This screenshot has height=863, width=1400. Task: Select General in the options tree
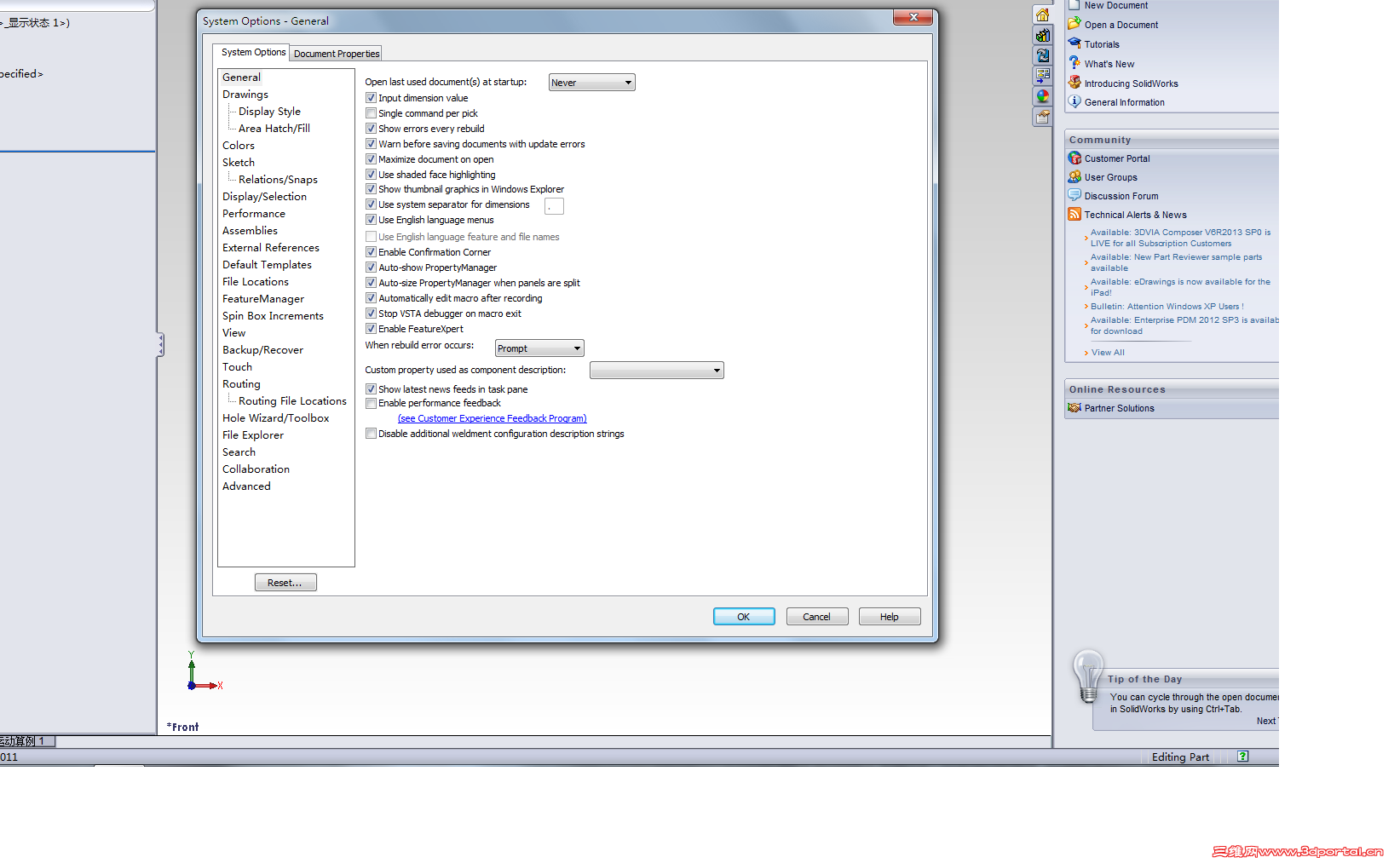[x=241, y=78]
